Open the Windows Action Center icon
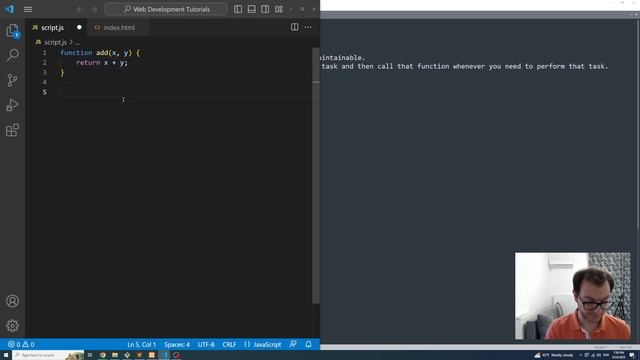Screen dimensions: 640x360 632,355
